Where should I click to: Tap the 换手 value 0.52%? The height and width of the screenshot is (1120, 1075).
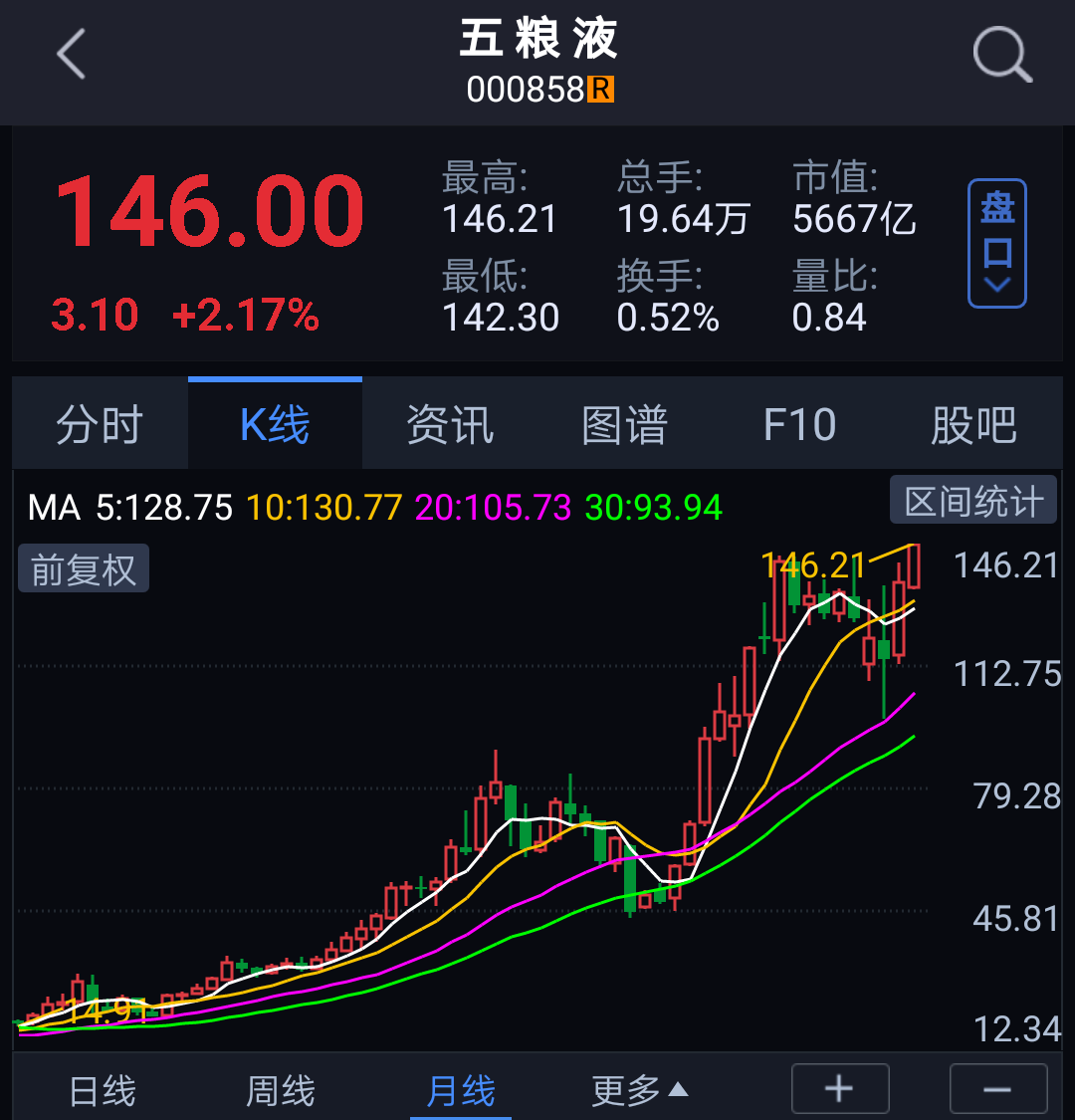668,318
